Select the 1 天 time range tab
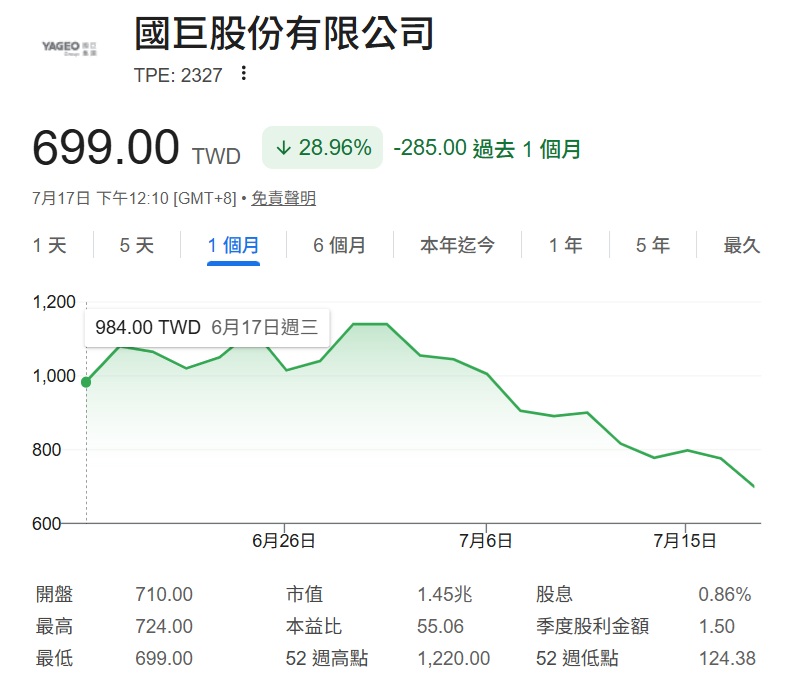The height and width of the screenshot is (685, 786). tap(50, 246)
